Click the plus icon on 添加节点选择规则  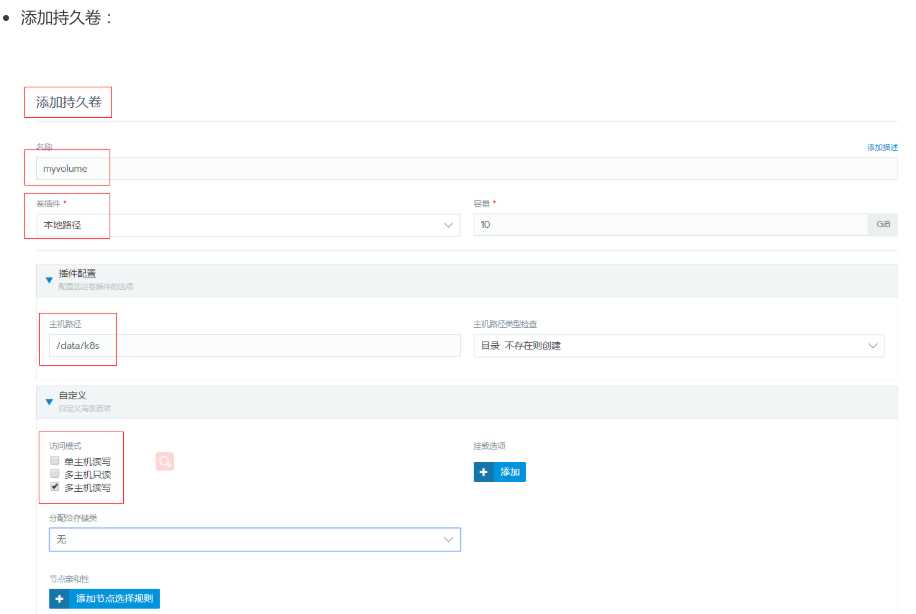point(59,599)
